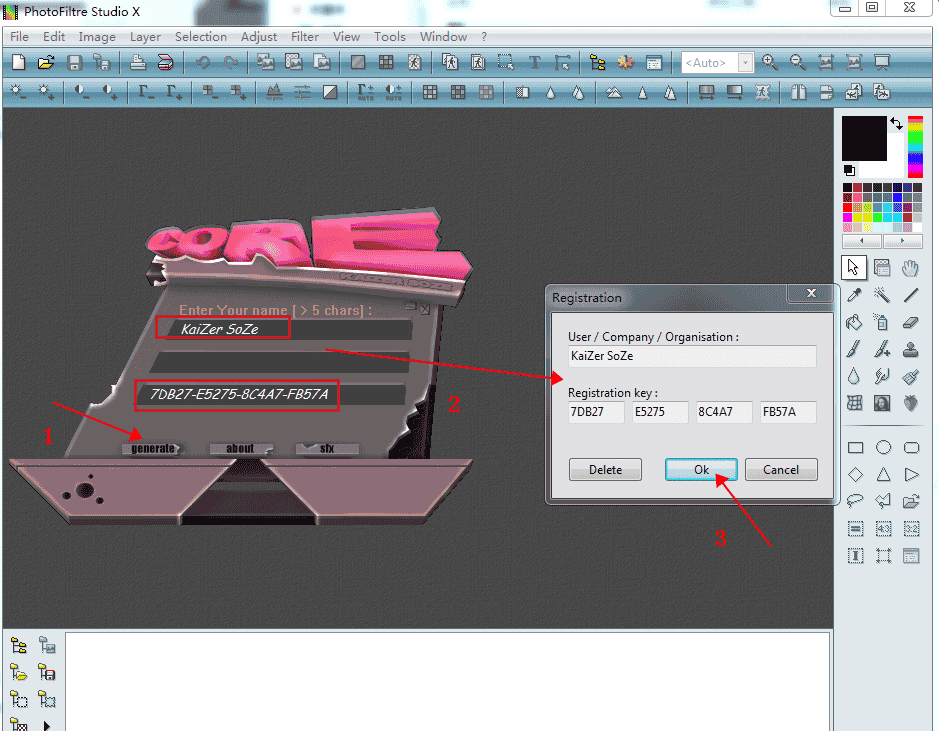Click the about button on the keygen
The width and height of the screenshot is (939, 731).
240,448
